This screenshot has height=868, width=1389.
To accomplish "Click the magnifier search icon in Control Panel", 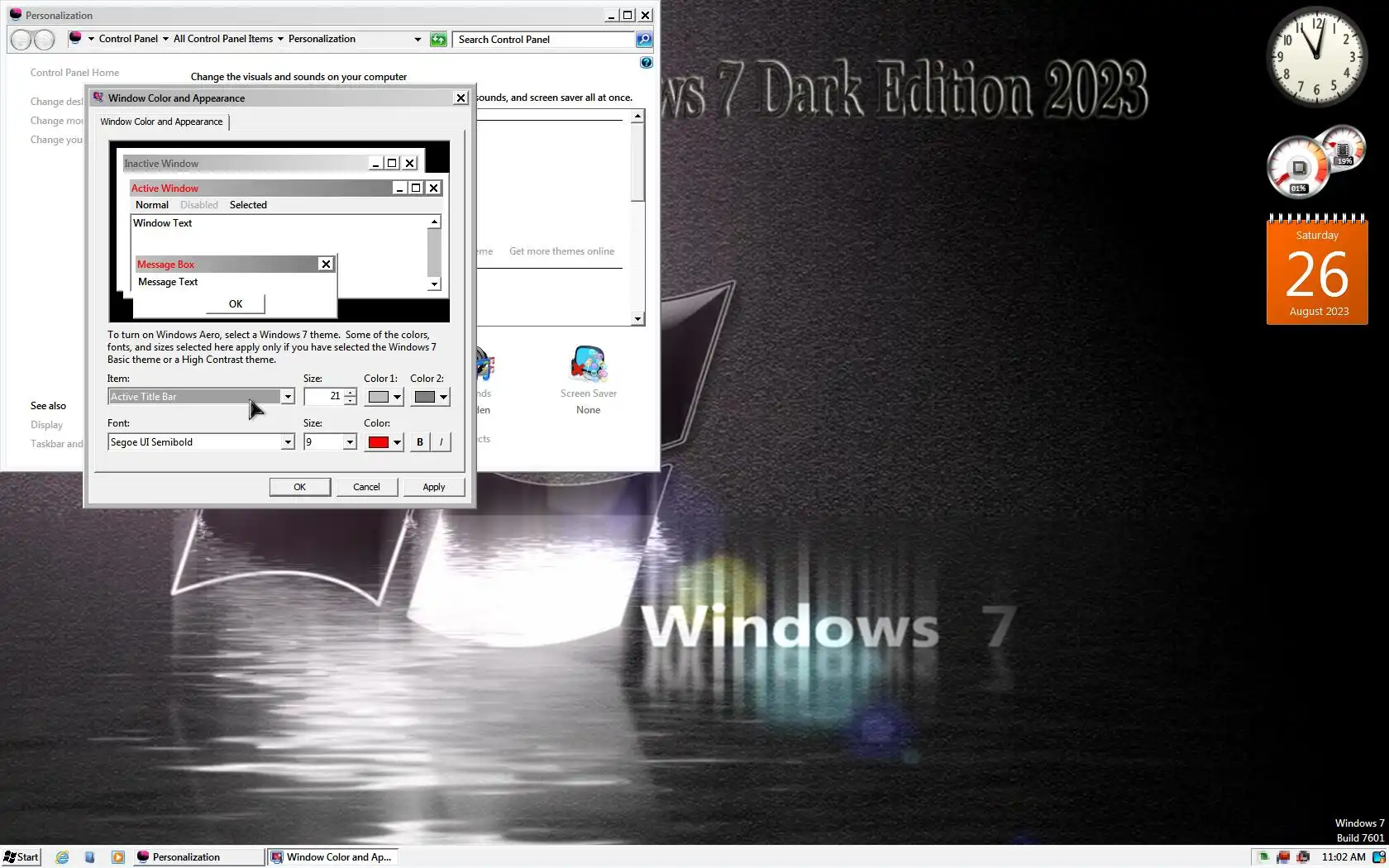I will click(x=643, y=40).
